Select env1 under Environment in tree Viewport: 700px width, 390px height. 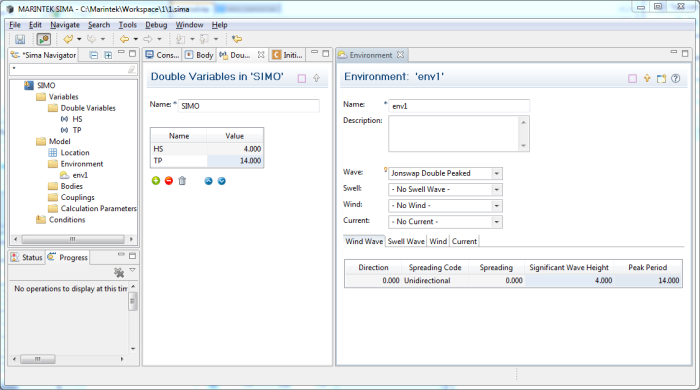80,175
